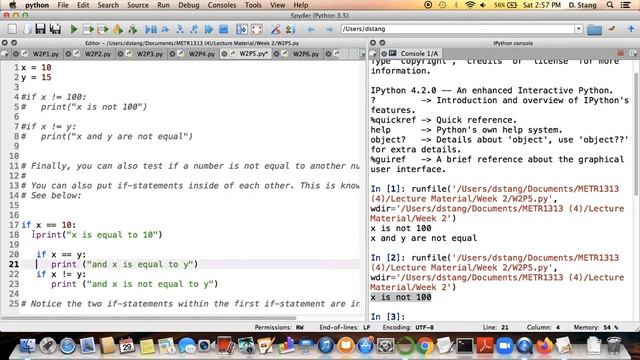Stop debugging blue square icon
The height and width of the screenshot is (360, 640).
[223, 29]
